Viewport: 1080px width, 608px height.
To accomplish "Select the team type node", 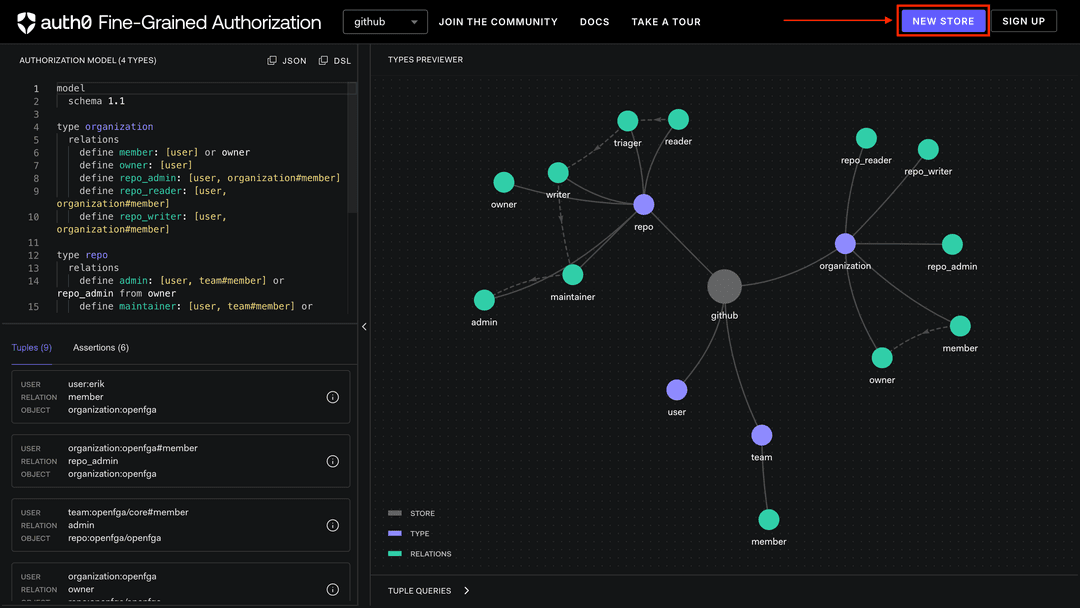I will 762,435.
